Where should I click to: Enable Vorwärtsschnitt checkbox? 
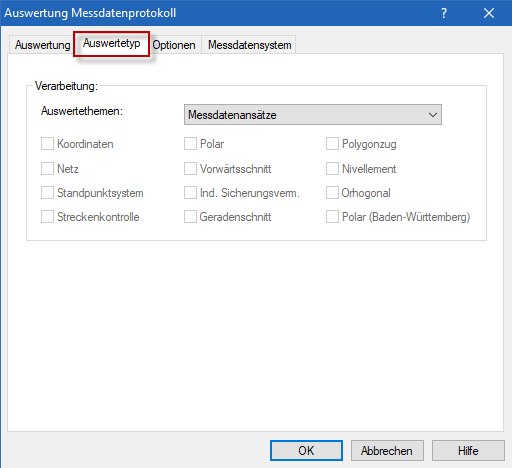190,169
